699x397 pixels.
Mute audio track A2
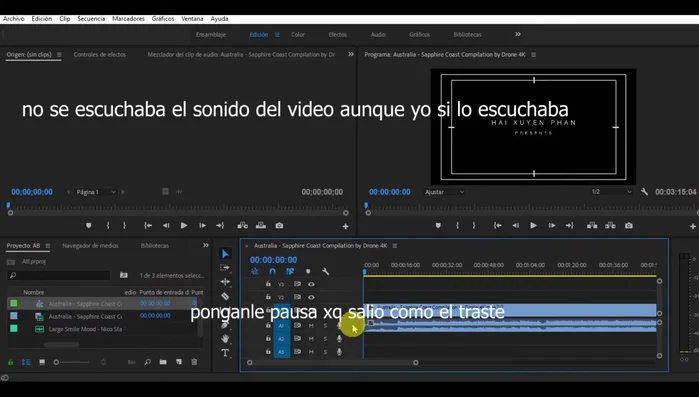pyautogui.click(x=311, y=339)
